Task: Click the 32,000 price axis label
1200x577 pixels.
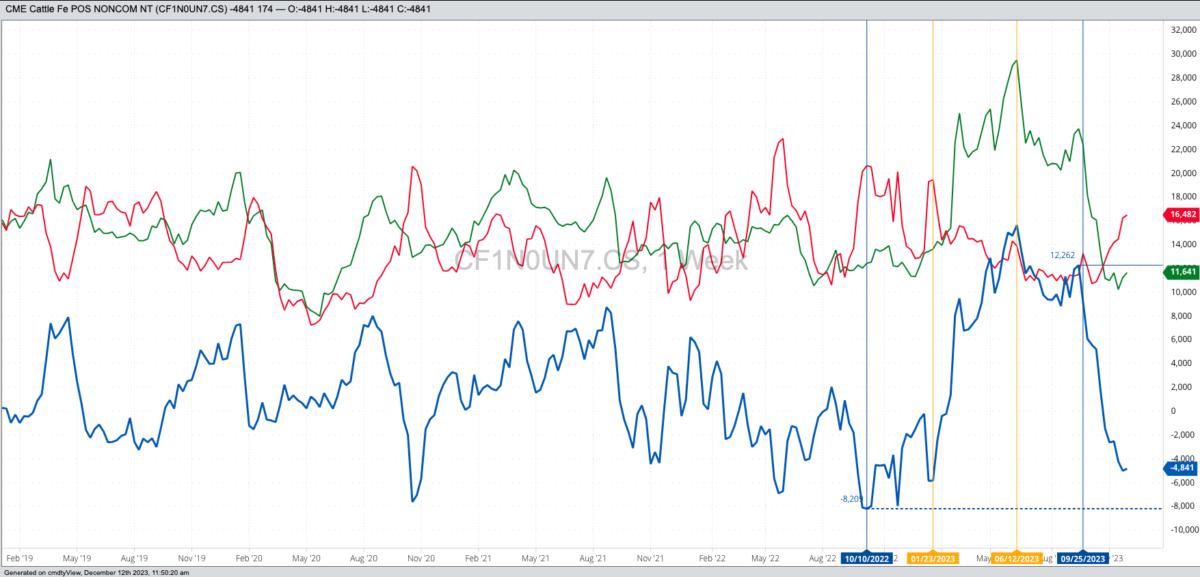Action: 1182,30
